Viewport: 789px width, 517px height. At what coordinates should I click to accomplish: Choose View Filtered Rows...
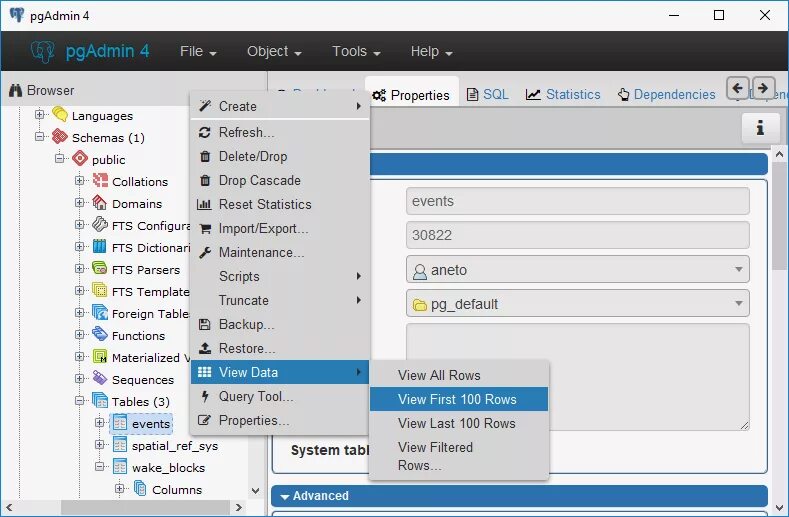coord(459,456)
